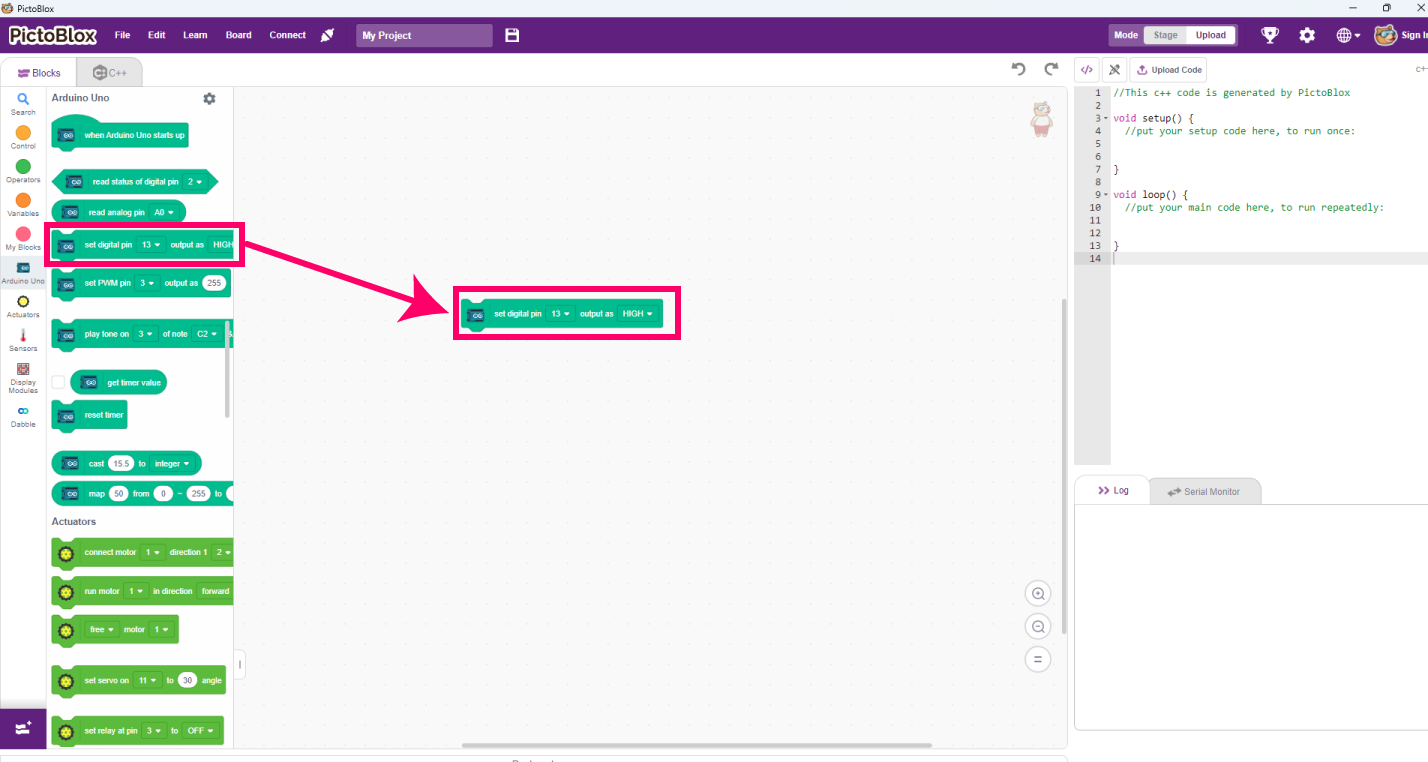
Task: Click the save project floppy disk icon
Action: [x=512, y=35]
